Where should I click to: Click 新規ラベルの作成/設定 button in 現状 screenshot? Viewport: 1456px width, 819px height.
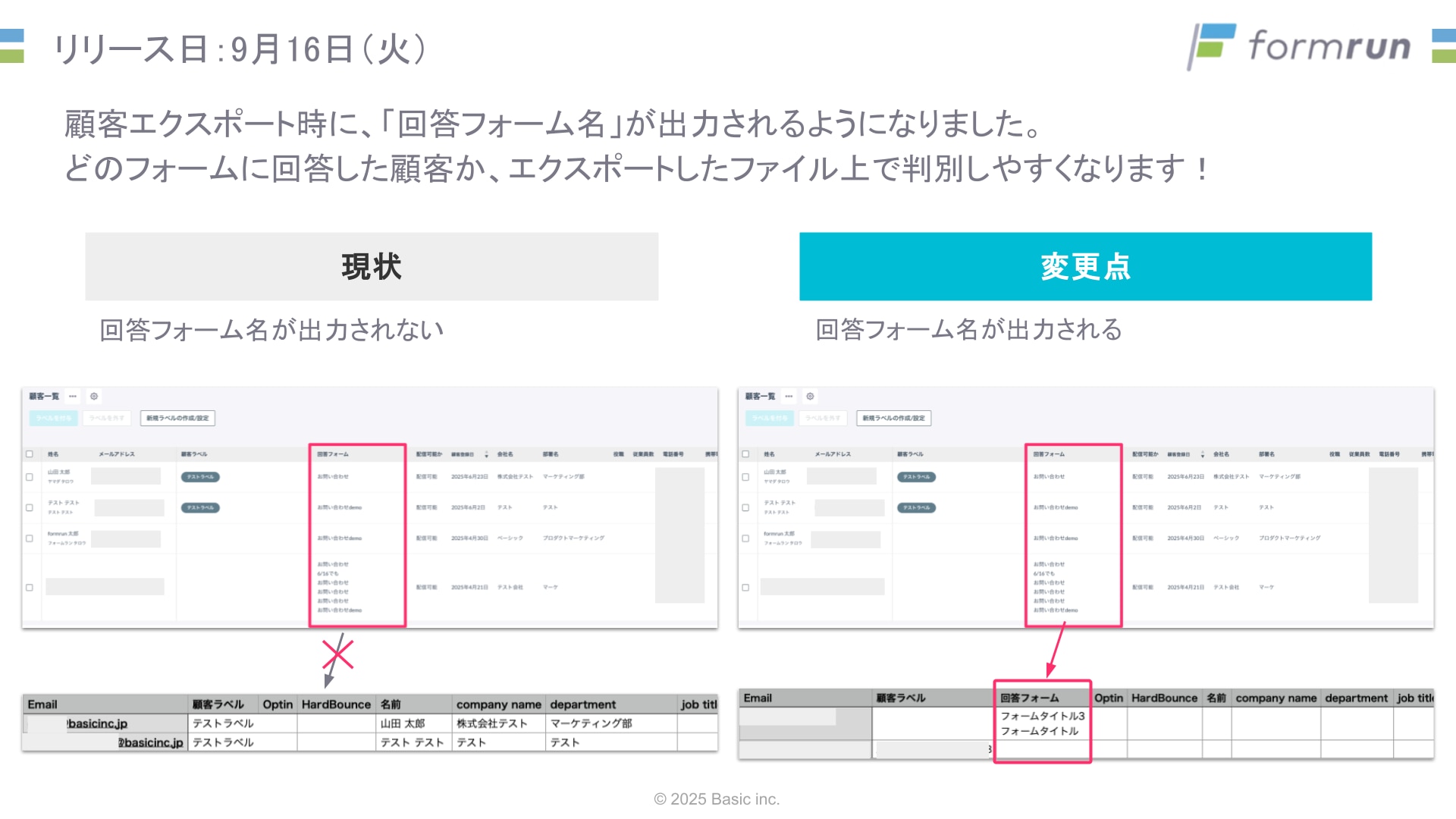coord(177,418)
